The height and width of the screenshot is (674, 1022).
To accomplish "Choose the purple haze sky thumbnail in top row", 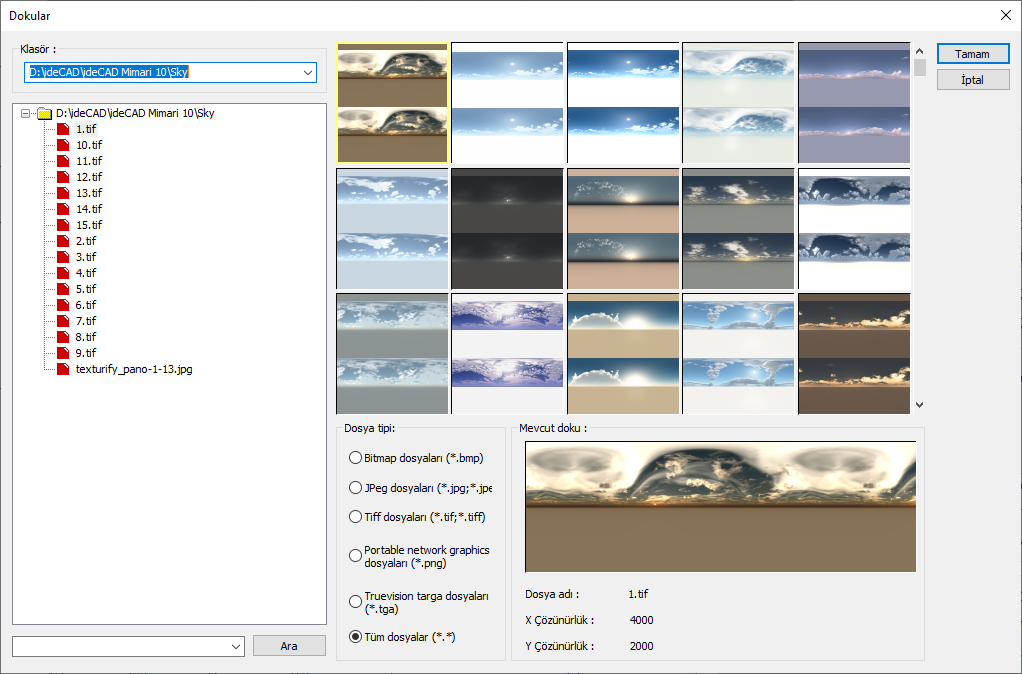I will 853,102.
